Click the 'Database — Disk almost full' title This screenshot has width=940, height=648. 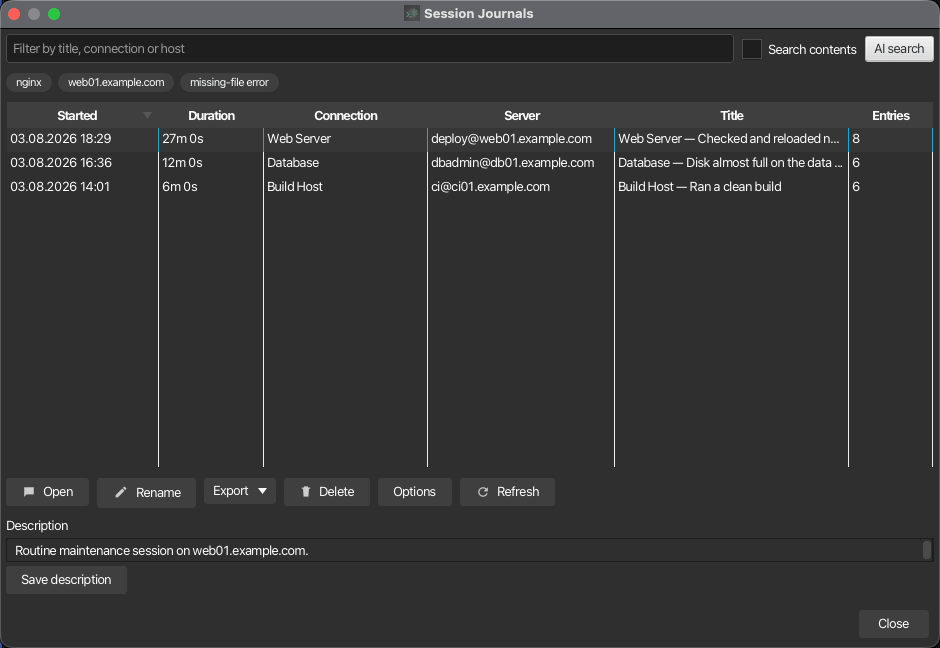730,162
